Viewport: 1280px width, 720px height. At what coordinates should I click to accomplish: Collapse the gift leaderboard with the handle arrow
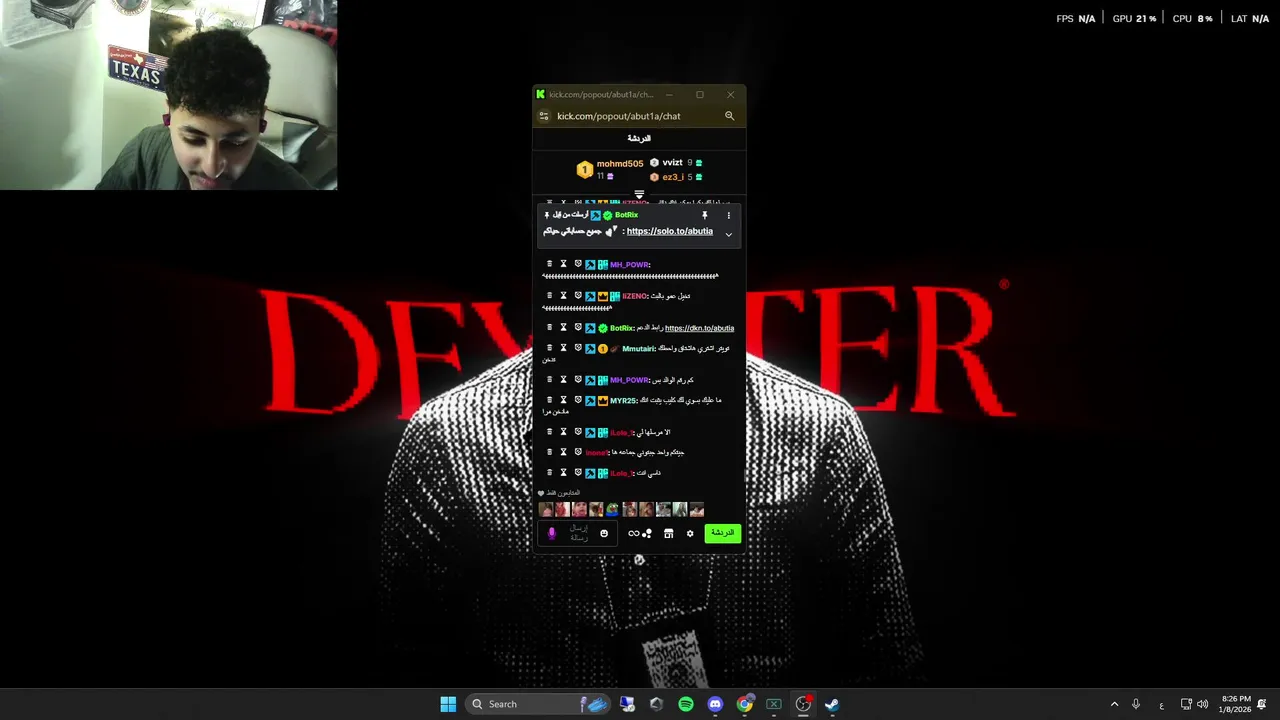pos(639,194)
